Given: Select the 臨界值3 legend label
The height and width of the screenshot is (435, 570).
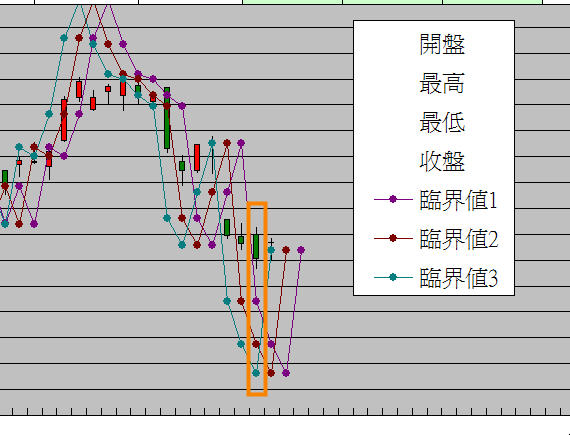Looking at the screenshot, I should 458,278.
